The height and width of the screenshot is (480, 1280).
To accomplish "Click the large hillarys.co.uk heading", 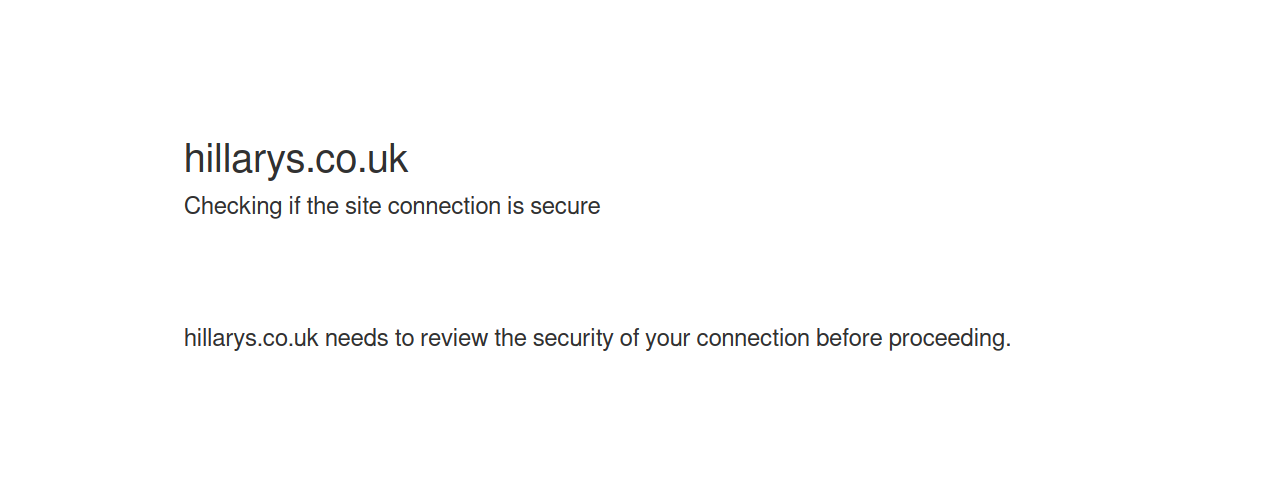I will (x=296, y=160).
